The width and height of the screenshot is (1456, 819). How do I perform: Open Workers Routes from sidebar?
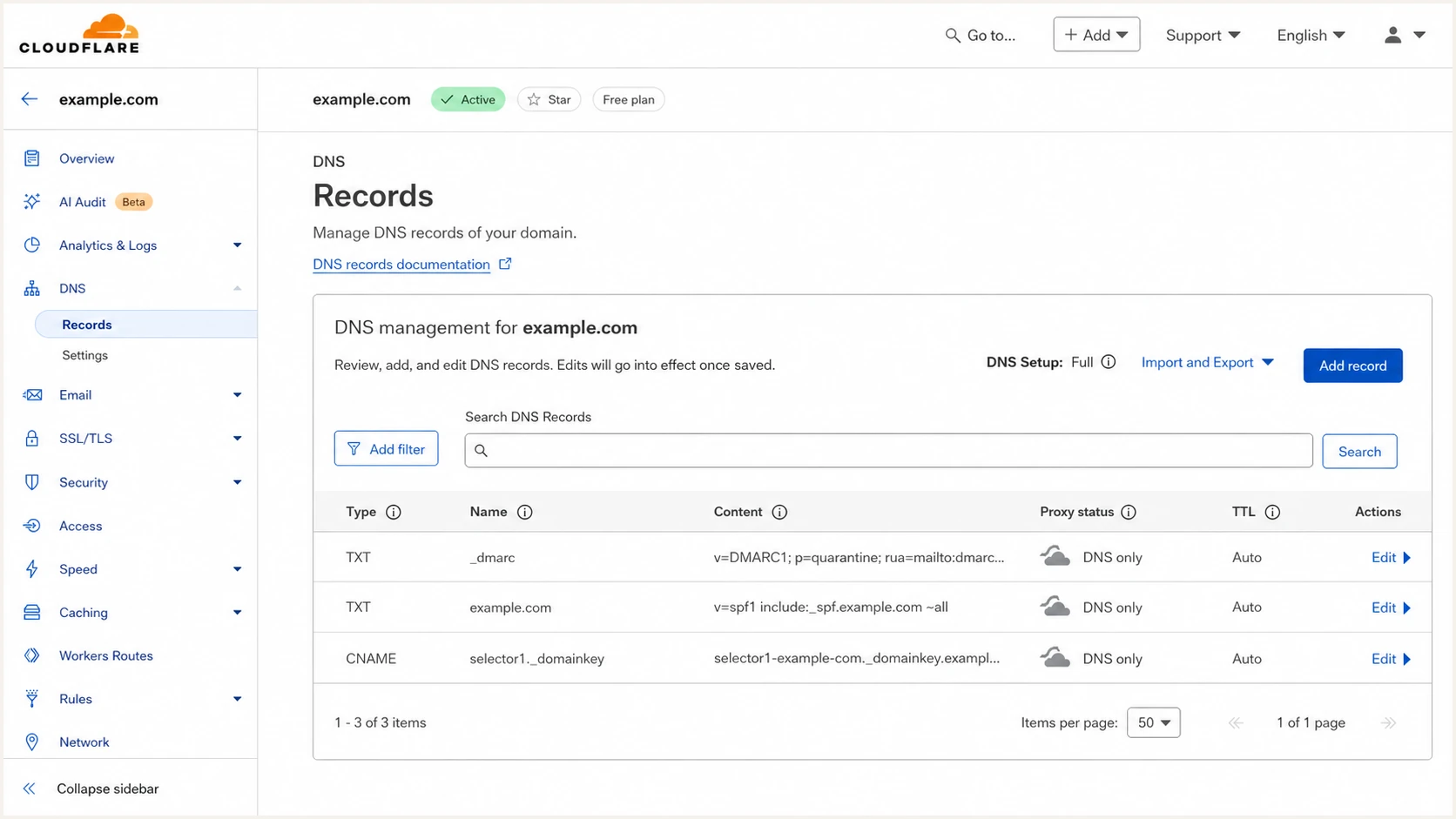click(105, 655)
